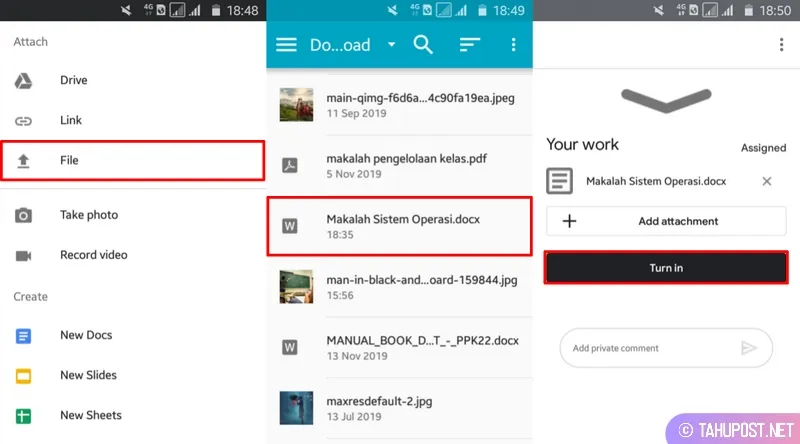Open the overflow menu in Downloads toolbar
Image resolution: width=800 pixels, height=444 pixels.
pos(513,45)
